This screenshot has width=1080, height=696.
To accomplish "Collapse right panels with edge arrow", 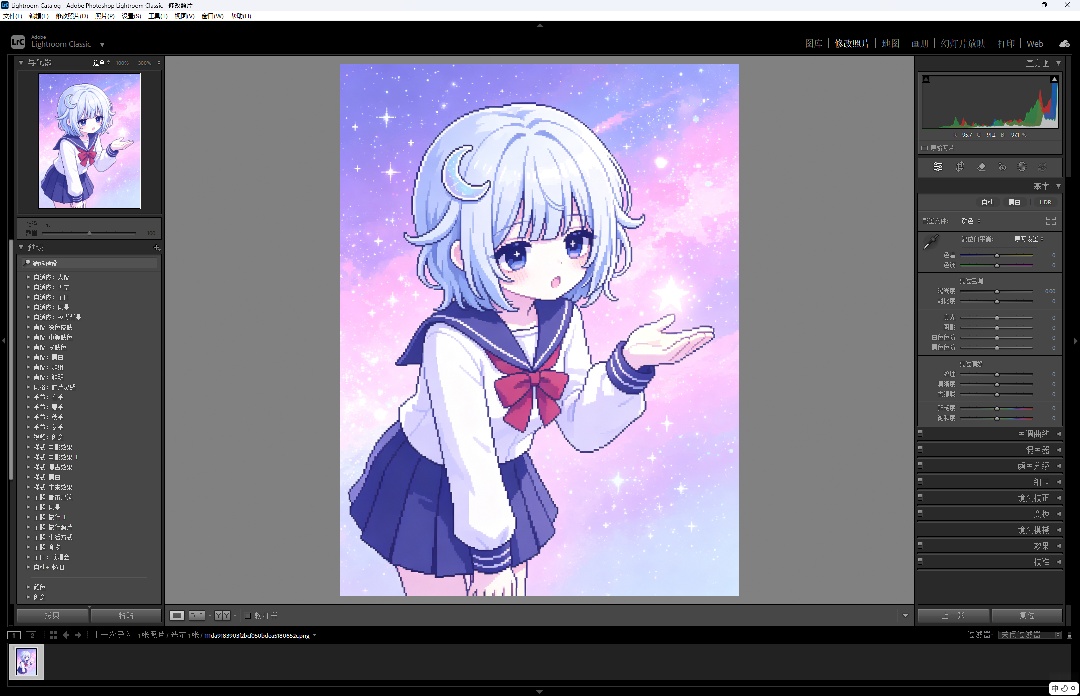I will [x=1076, y=340].
